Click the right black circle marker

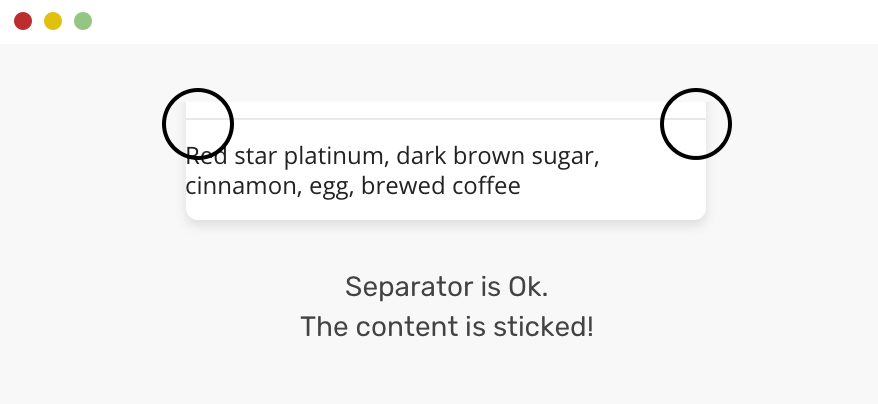(x=696, y=124)
